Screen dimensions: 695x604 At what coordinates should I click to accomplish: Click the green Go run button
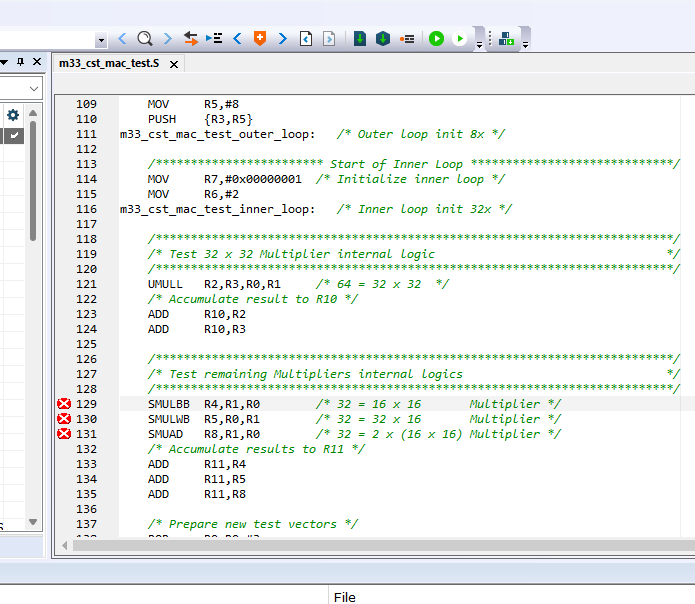(x=437, y=39)
